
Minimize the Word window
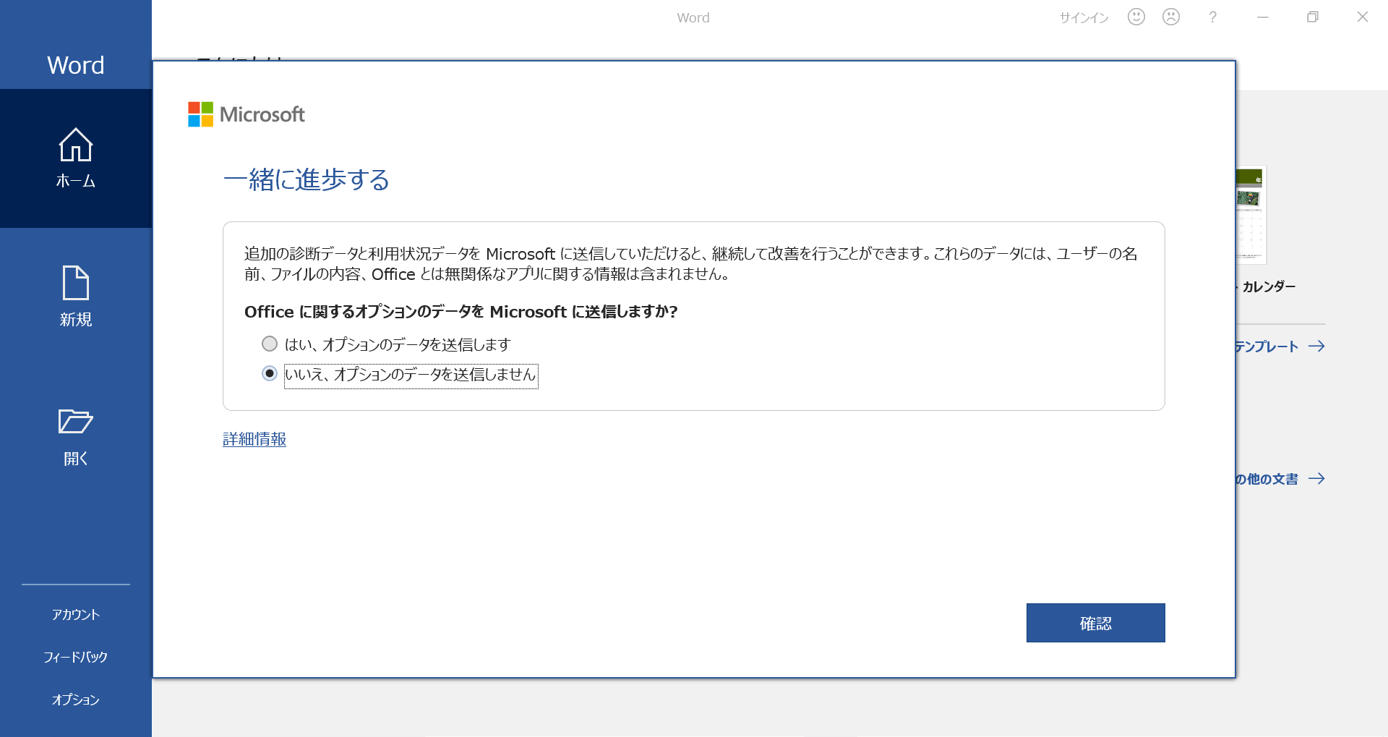point(1263,17)
